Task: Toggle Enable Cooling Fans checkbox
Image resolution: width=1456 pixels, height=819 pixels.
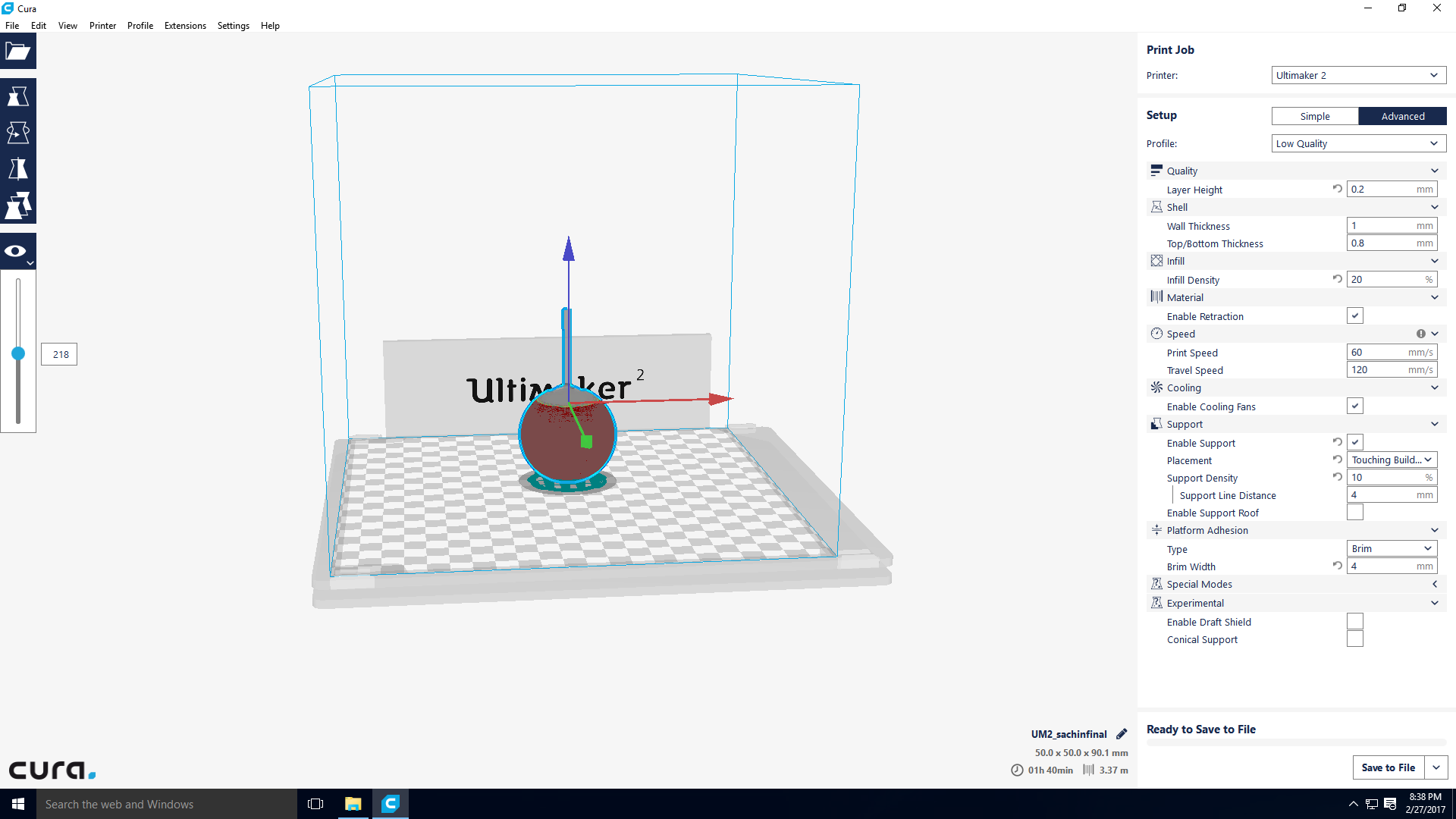Action: click(x=1355, y=406)
